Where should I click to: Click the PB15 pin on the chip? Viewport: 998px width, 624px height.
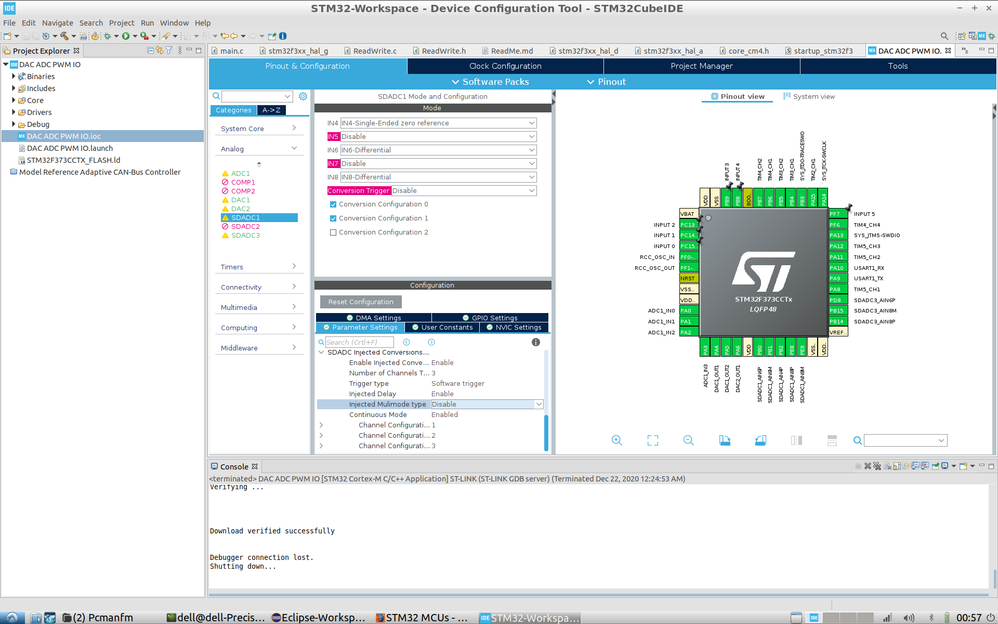tap(838, 311)
